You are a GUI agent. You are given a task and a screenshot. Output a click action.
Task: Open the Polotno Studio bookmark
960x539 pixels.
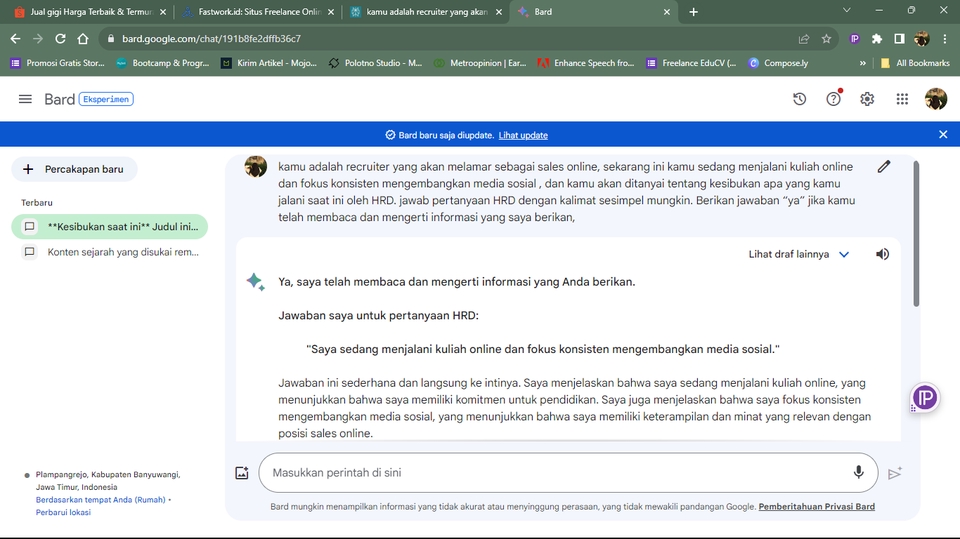point(375,63)
